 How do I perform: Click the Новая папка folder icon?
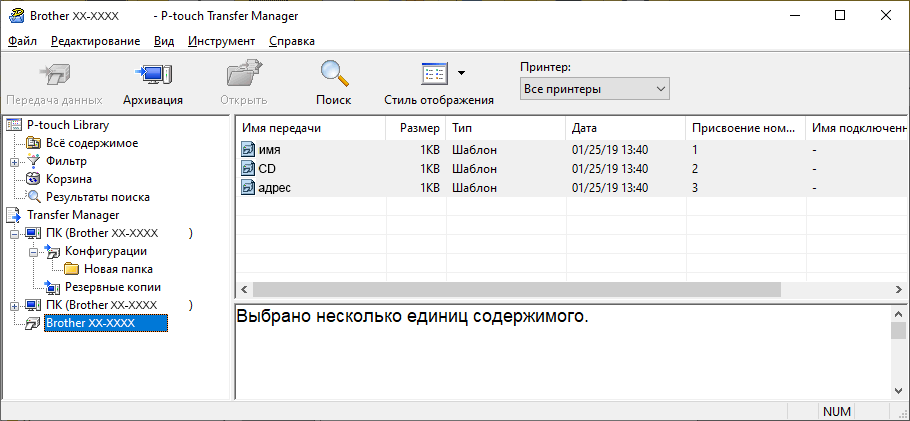tap(71, 269)
